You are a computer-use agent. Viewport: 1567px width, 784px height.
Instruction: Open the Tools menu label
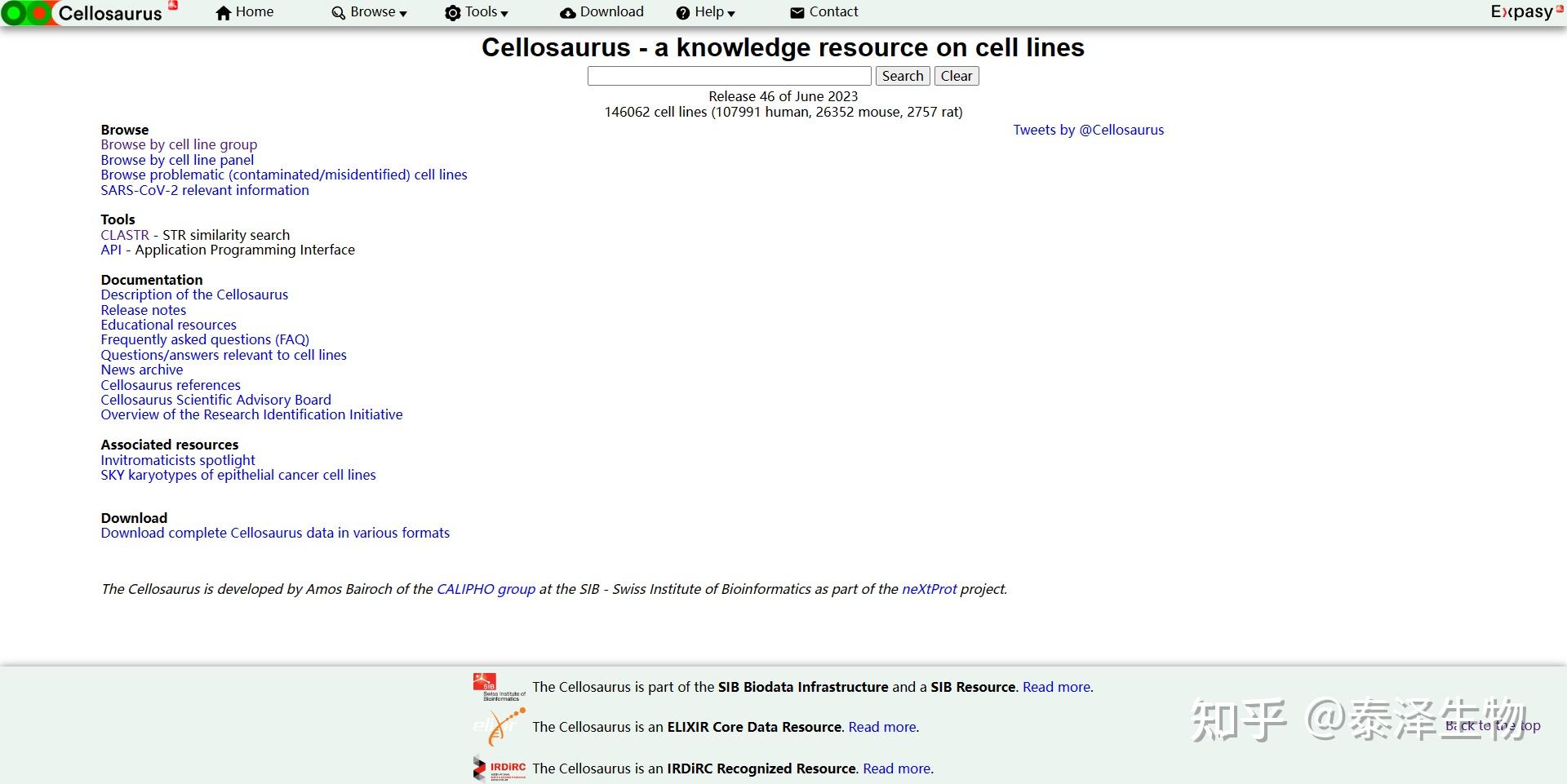tap(482, 12)
